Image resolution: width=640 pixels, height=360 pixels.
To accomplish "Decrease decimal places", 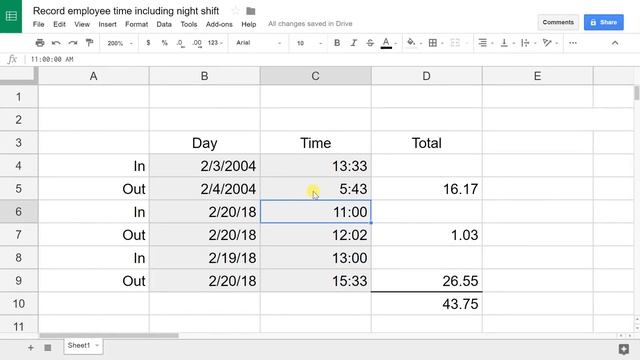I will click(x=180, y=43).
